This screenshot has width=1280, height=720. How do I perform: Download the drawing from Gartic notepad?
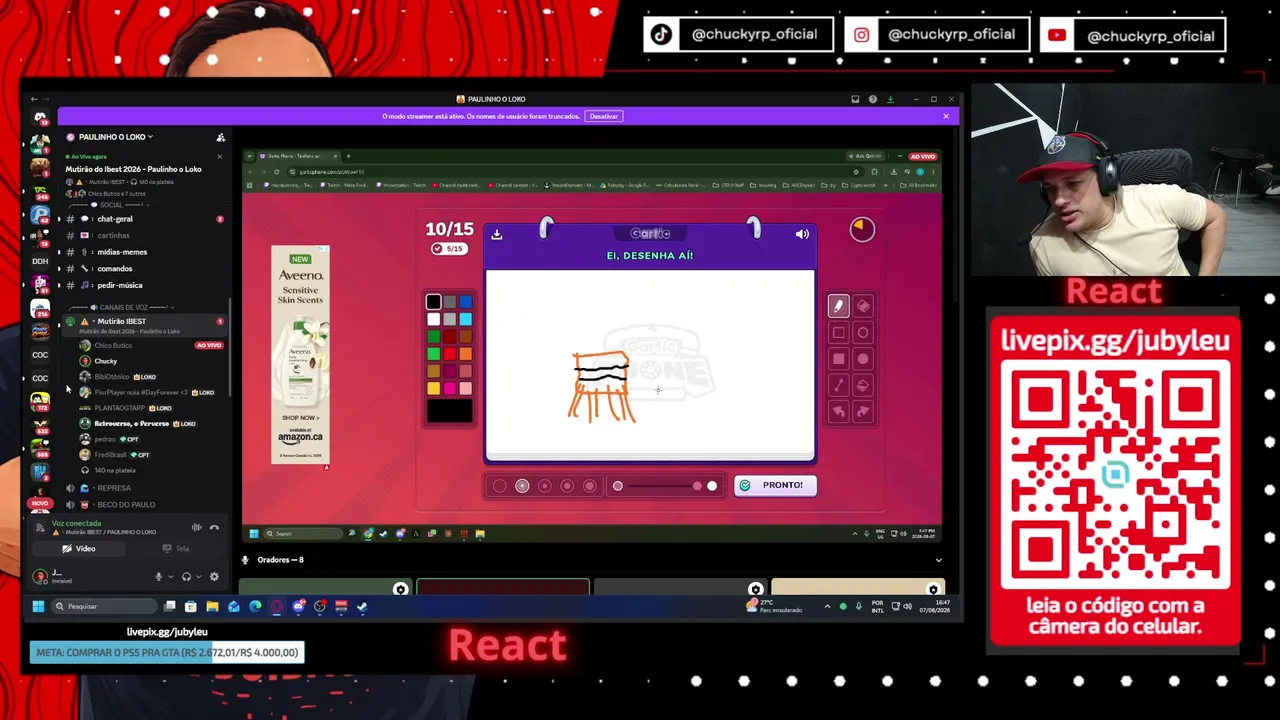pyautogui.click(x=497, y=235)
